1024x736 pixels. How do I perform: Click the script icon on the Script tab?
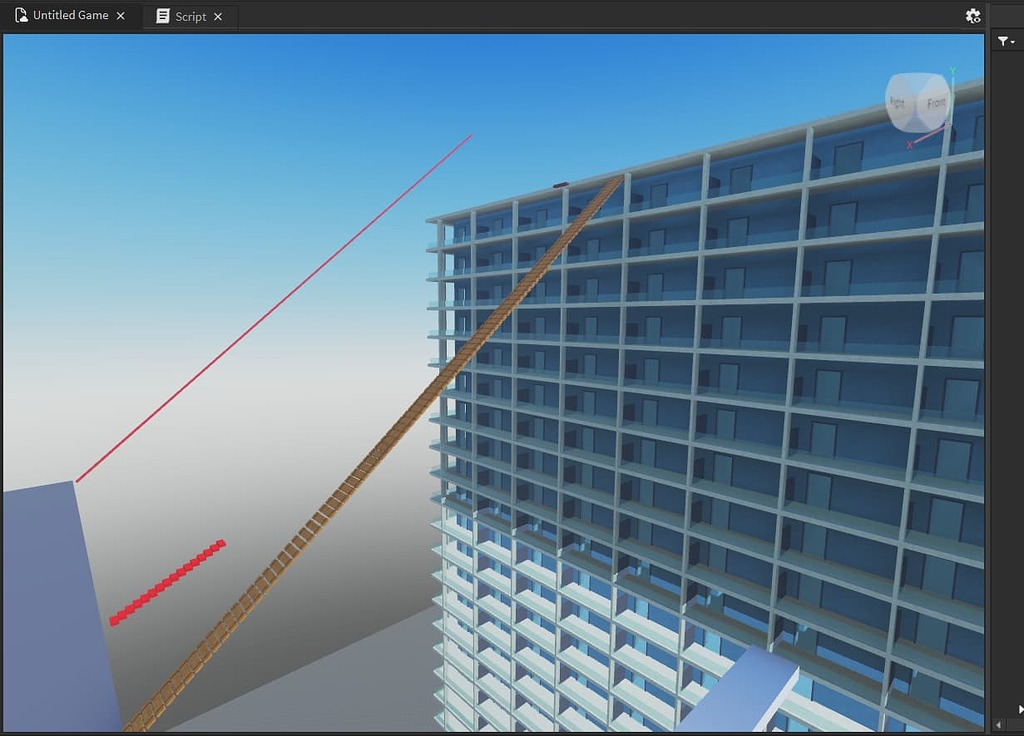162,15
